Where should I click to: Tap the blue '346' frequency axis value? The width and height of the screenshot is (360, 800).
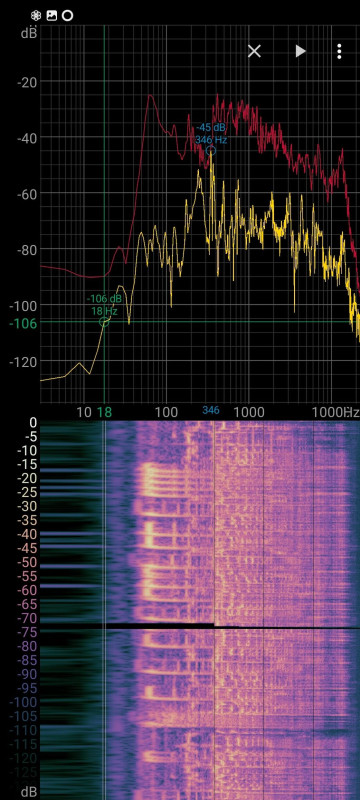click(211, 410)
